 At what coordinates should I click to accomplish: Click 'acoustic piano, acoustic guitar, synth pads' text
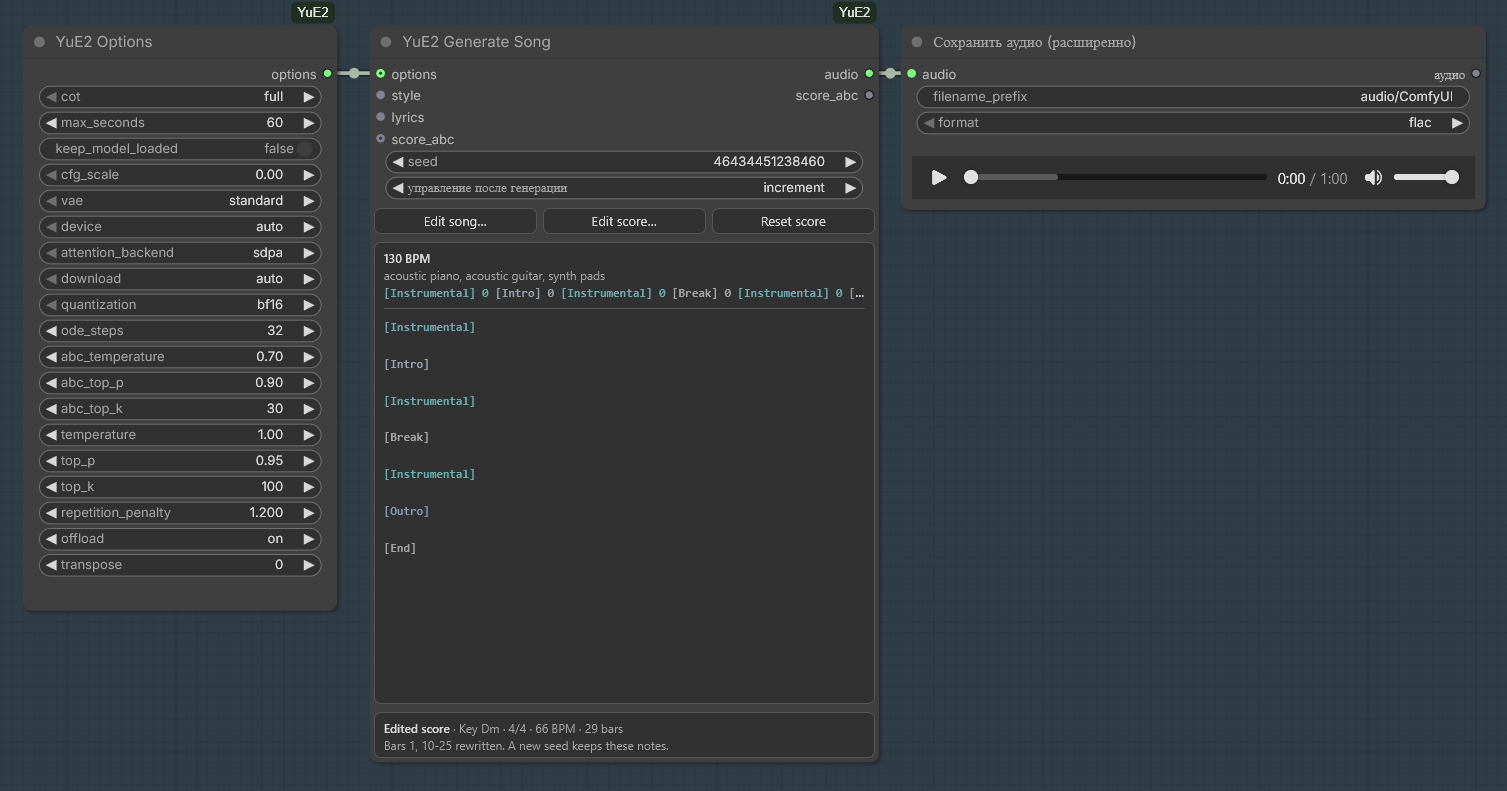point(494,276)
